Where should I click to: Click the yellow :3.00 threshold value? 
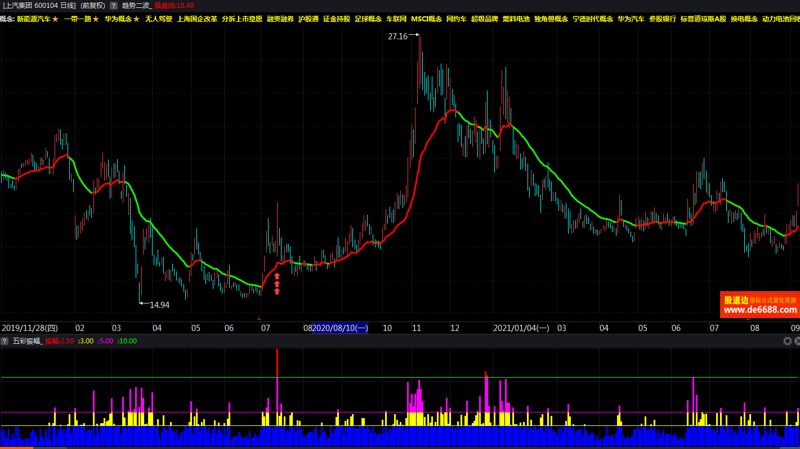pos(86,341)
